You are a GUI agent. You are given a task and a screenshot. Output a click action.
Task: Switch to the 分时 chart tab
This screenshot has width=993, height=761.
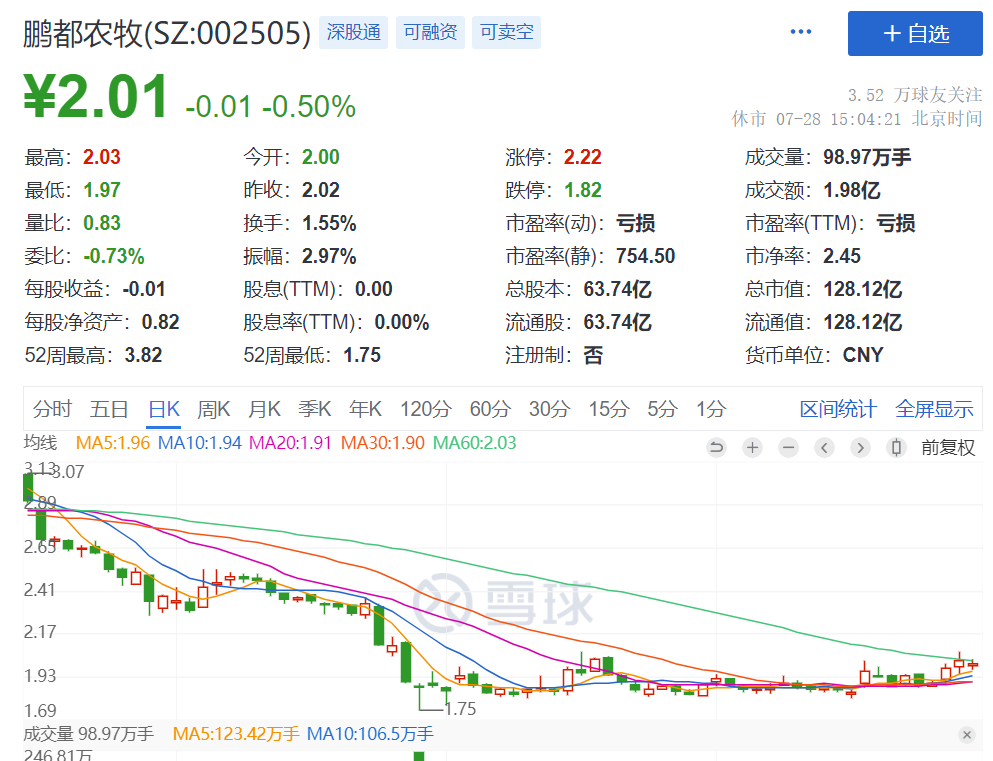53,409
